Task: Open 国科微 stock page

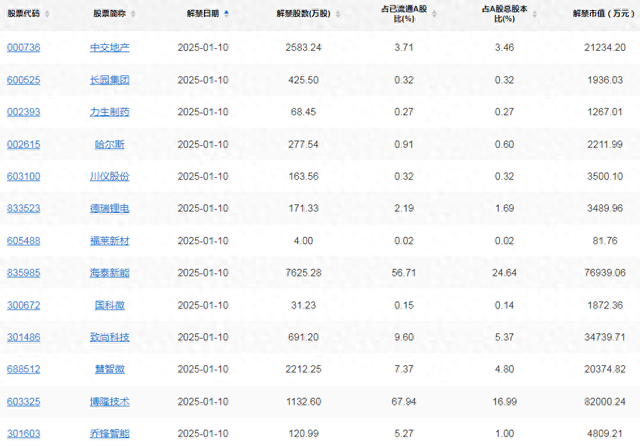Action: [x=110, y=305]
